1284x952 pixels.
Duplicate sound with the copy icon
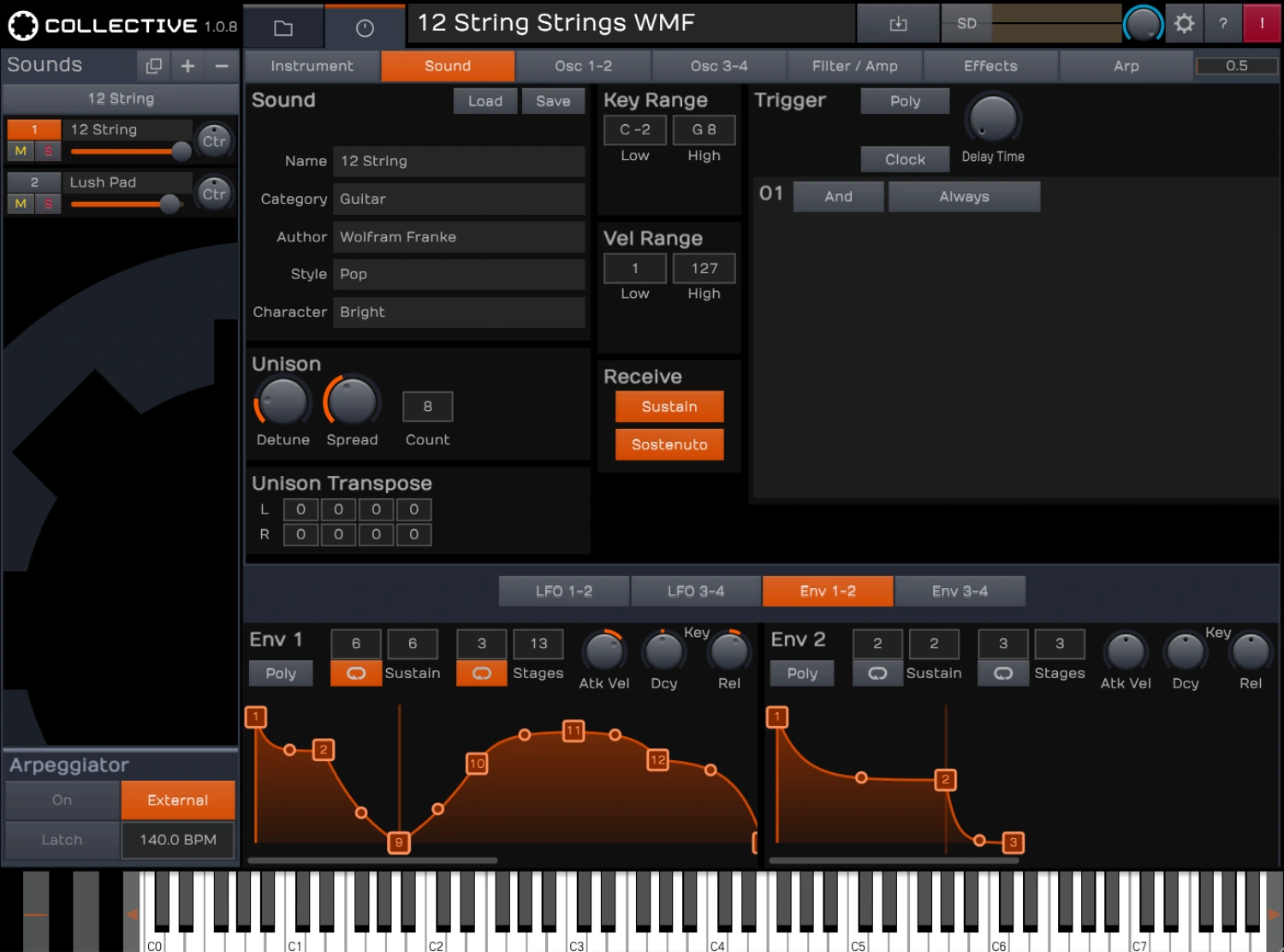pyautogui.click(x=154, y=66)
